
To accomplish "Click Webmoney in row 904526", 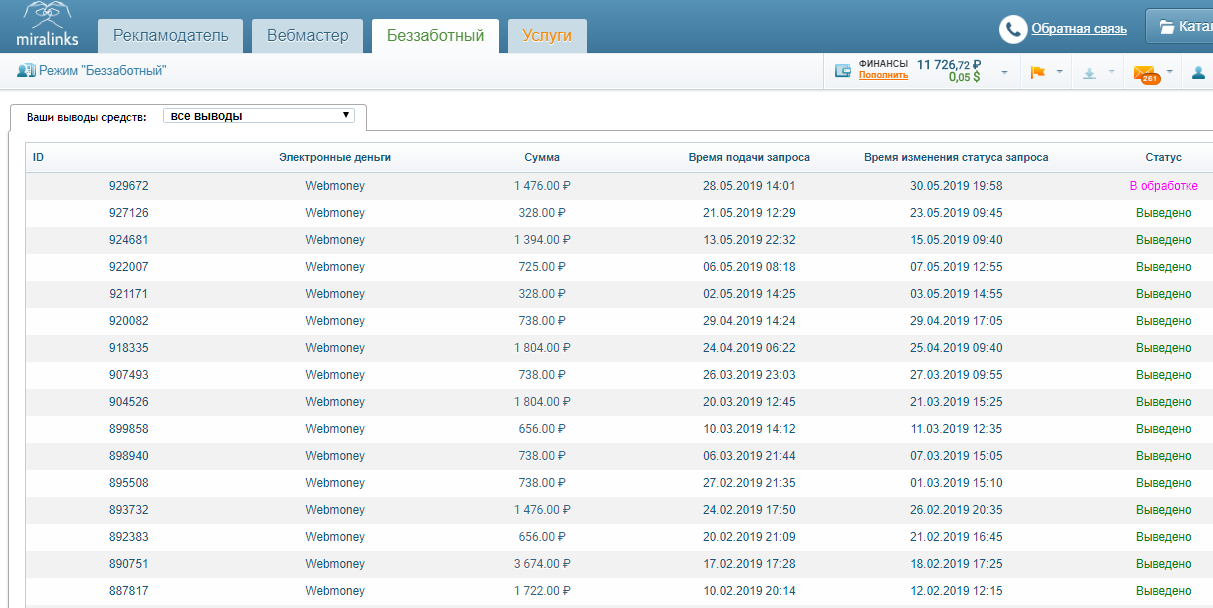I will [335, 402].
